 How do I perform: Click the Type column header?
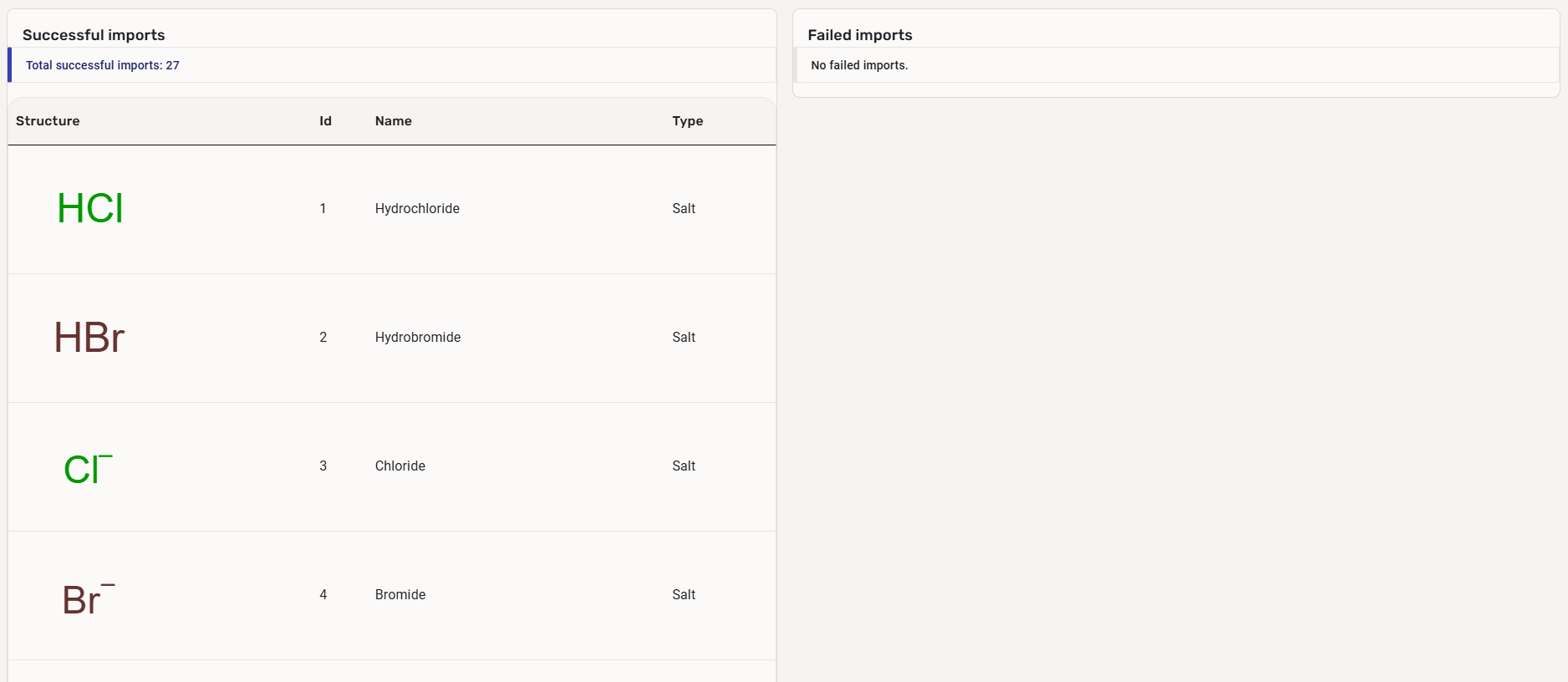[687, 121]
